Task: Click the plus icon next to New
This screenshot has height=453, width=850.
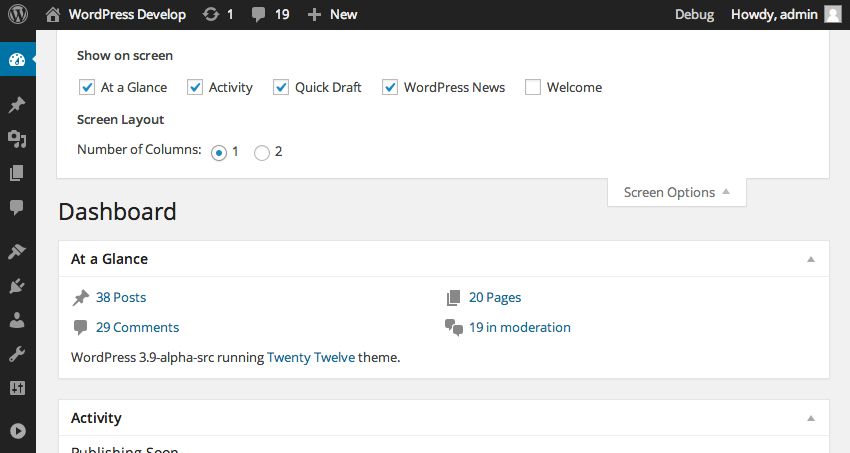Action: pos(314,15)
